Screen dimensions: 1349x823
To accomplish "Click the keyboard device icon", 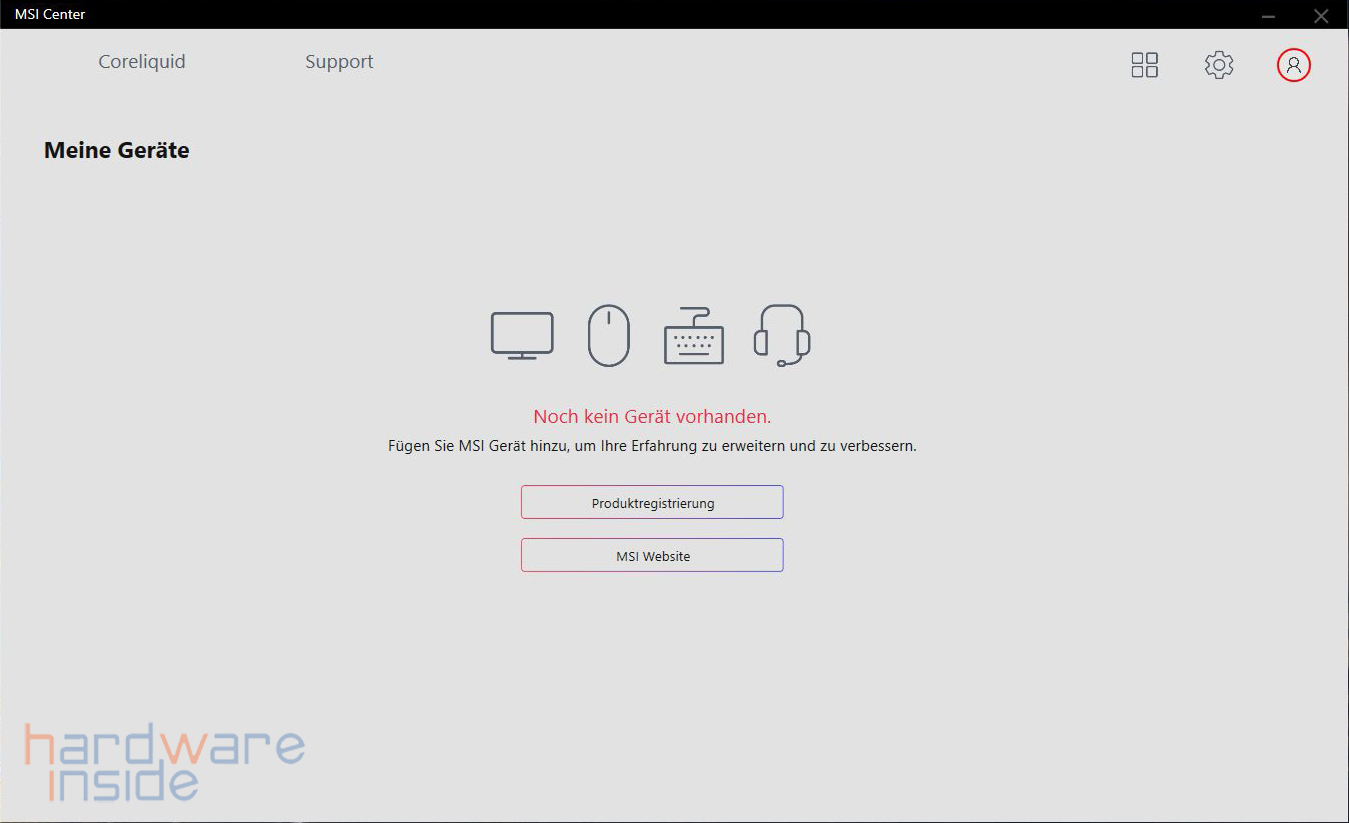I will pyautogui.click(x=693, y=336).
